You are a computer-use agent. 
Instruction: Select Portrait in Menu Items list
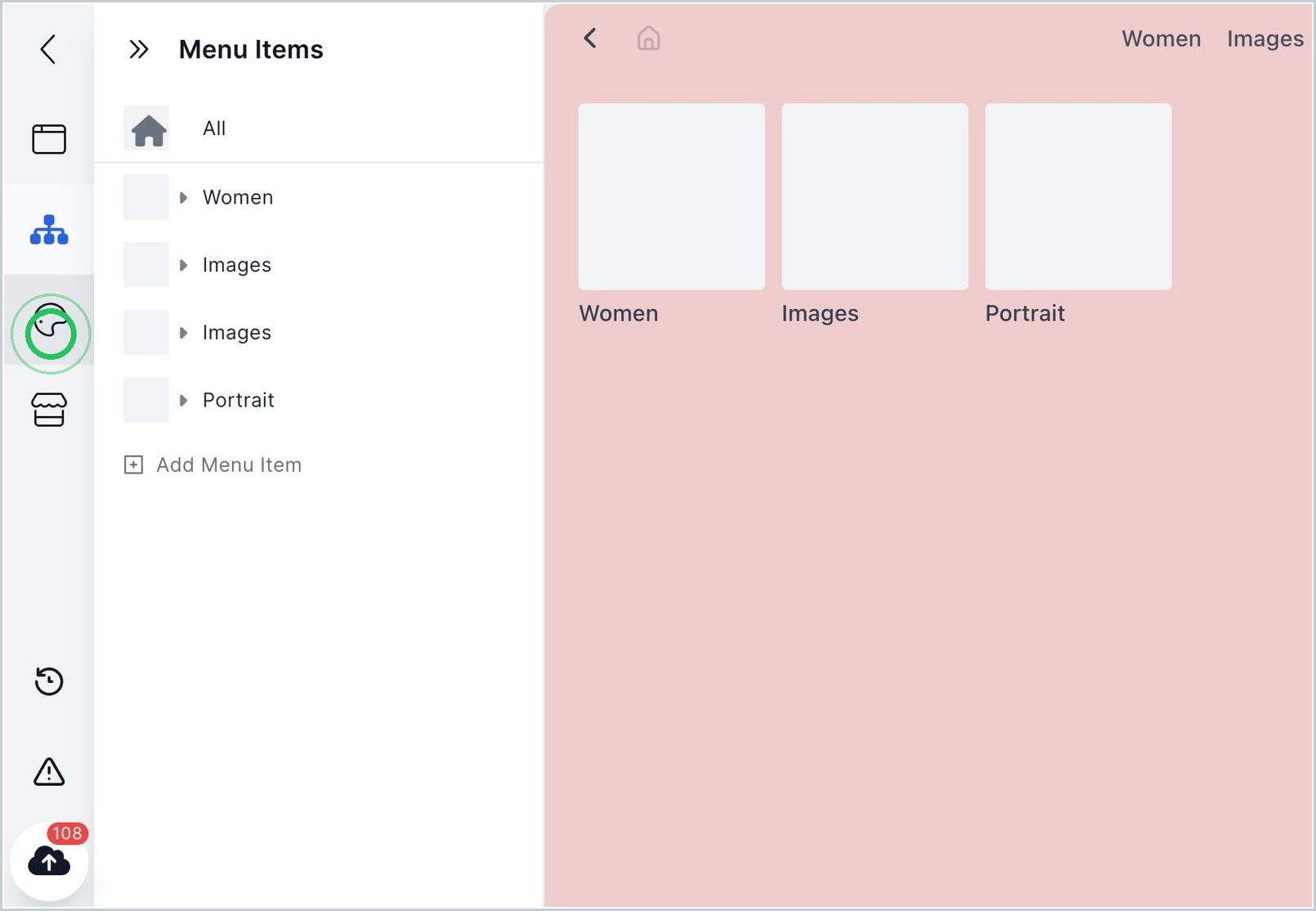[239, 400]
